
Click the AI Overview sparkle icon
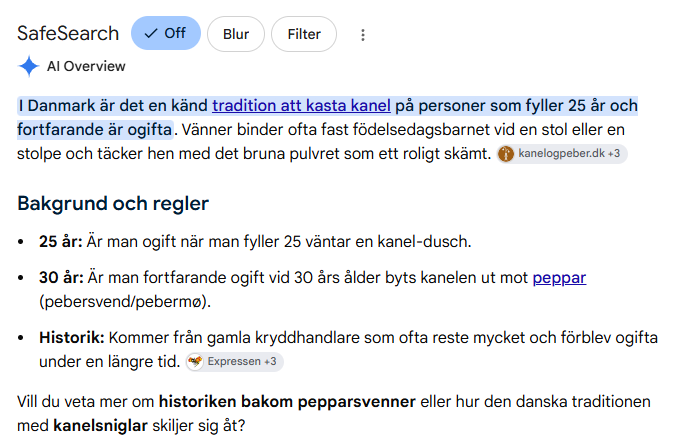(x=29, y=66)
